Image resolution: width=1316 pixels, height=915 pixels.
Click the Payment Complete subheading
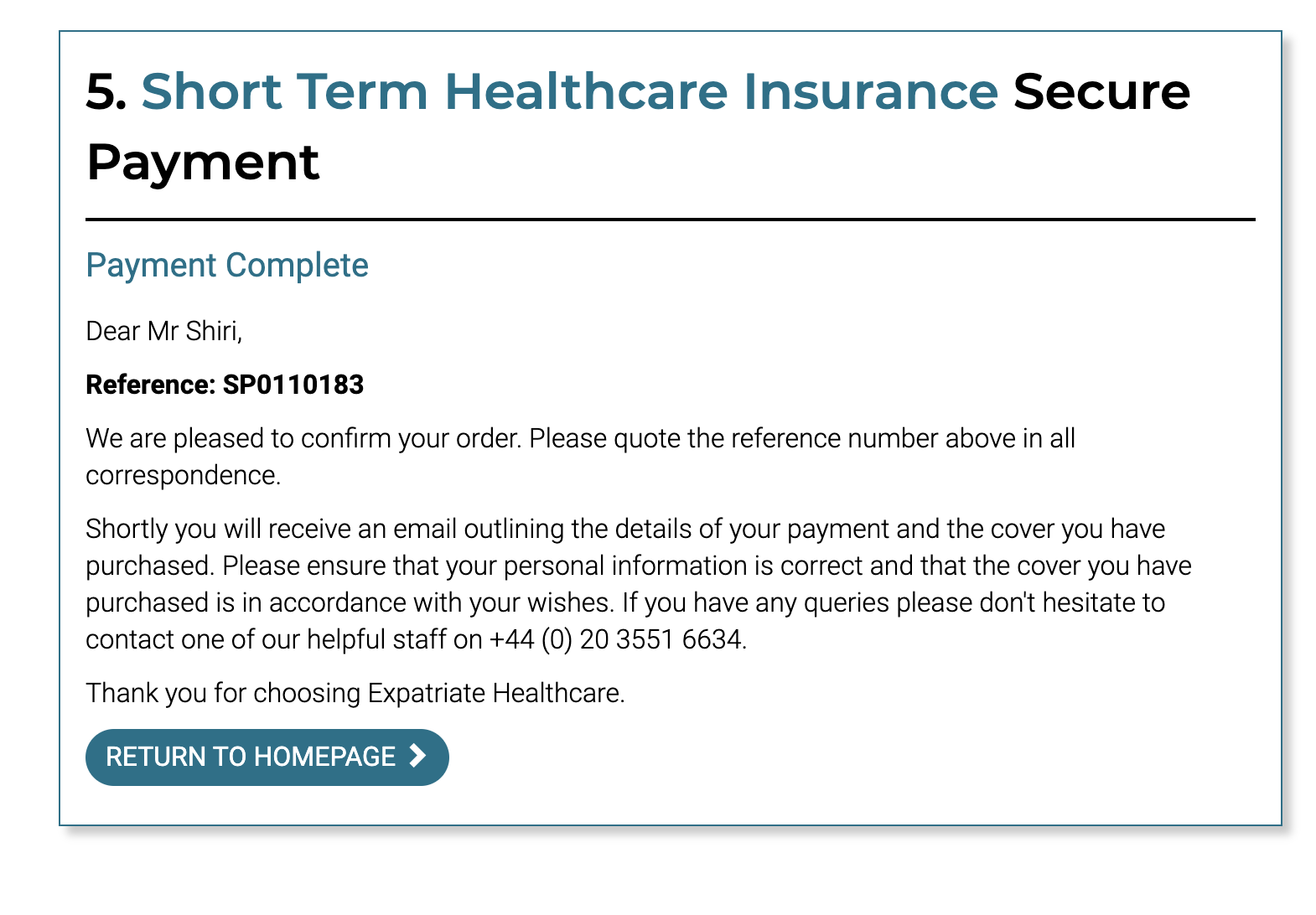pos(227,266)
